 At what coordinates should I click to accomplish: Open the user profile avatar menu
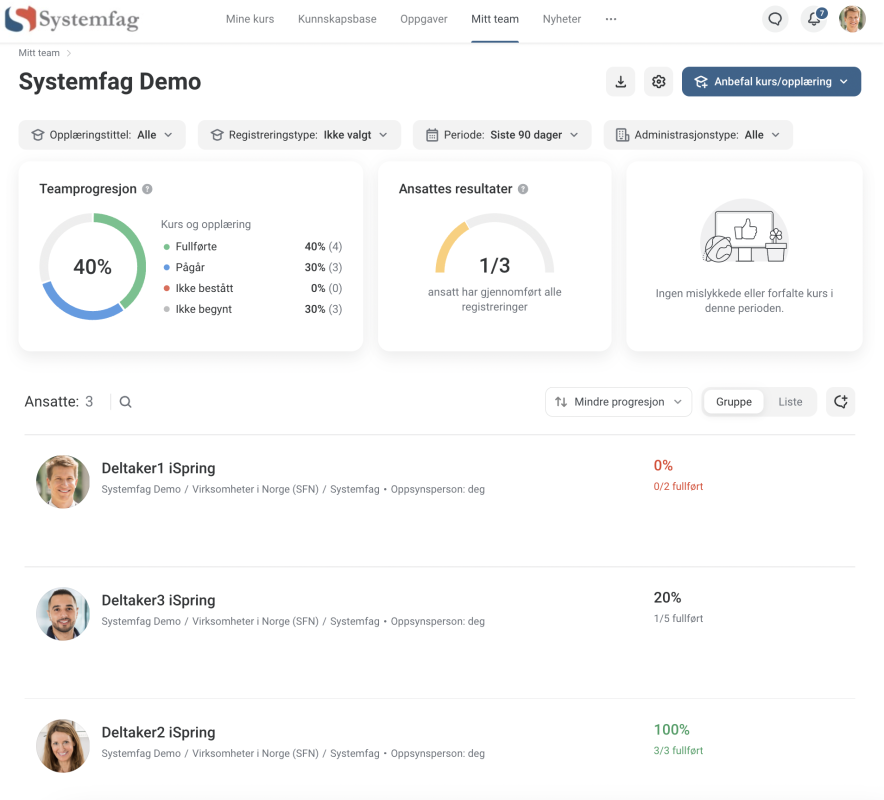click(x=852, y=19)
